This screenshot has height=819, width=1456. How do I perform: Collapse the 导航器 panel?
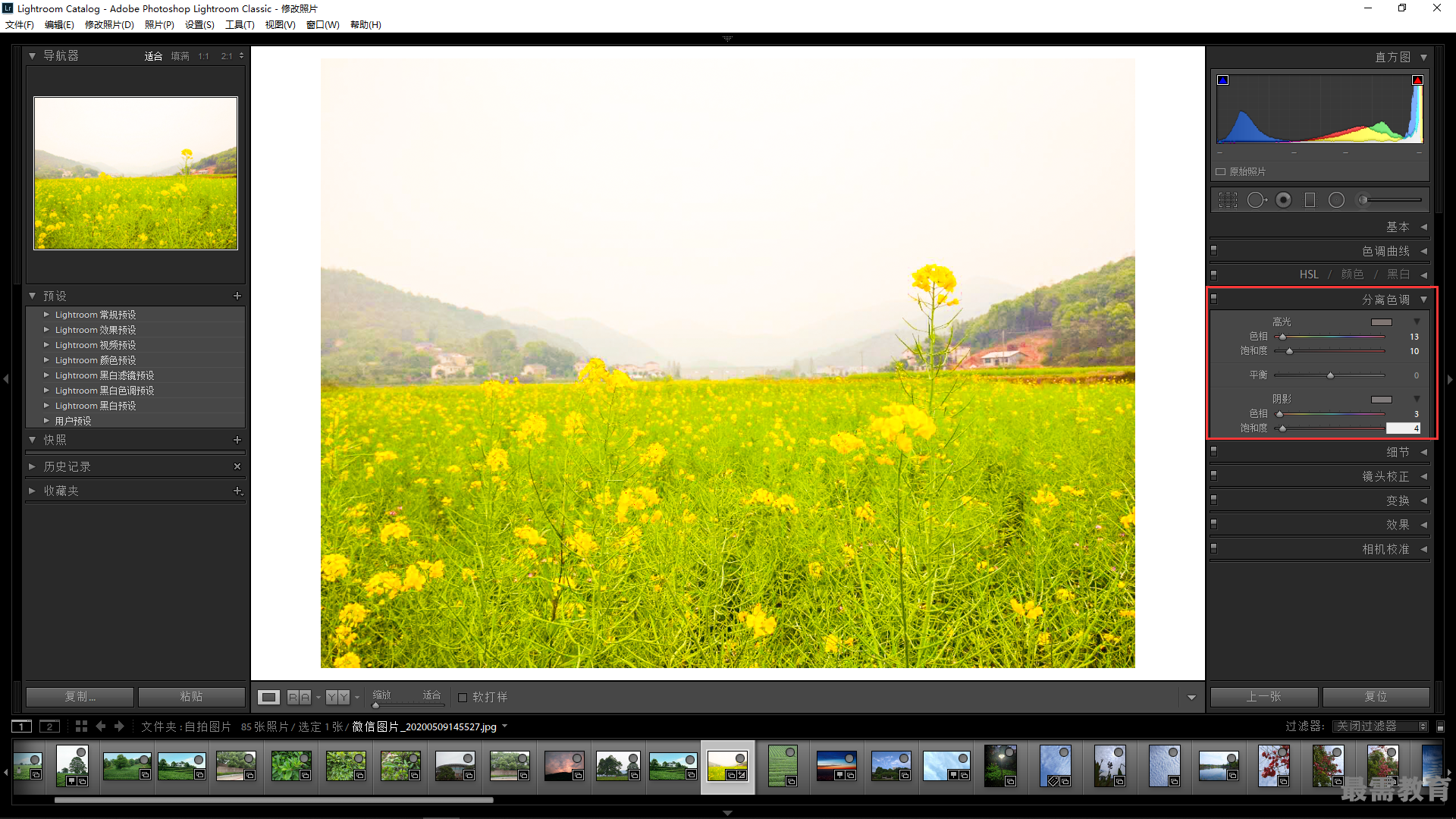point(33,56)
